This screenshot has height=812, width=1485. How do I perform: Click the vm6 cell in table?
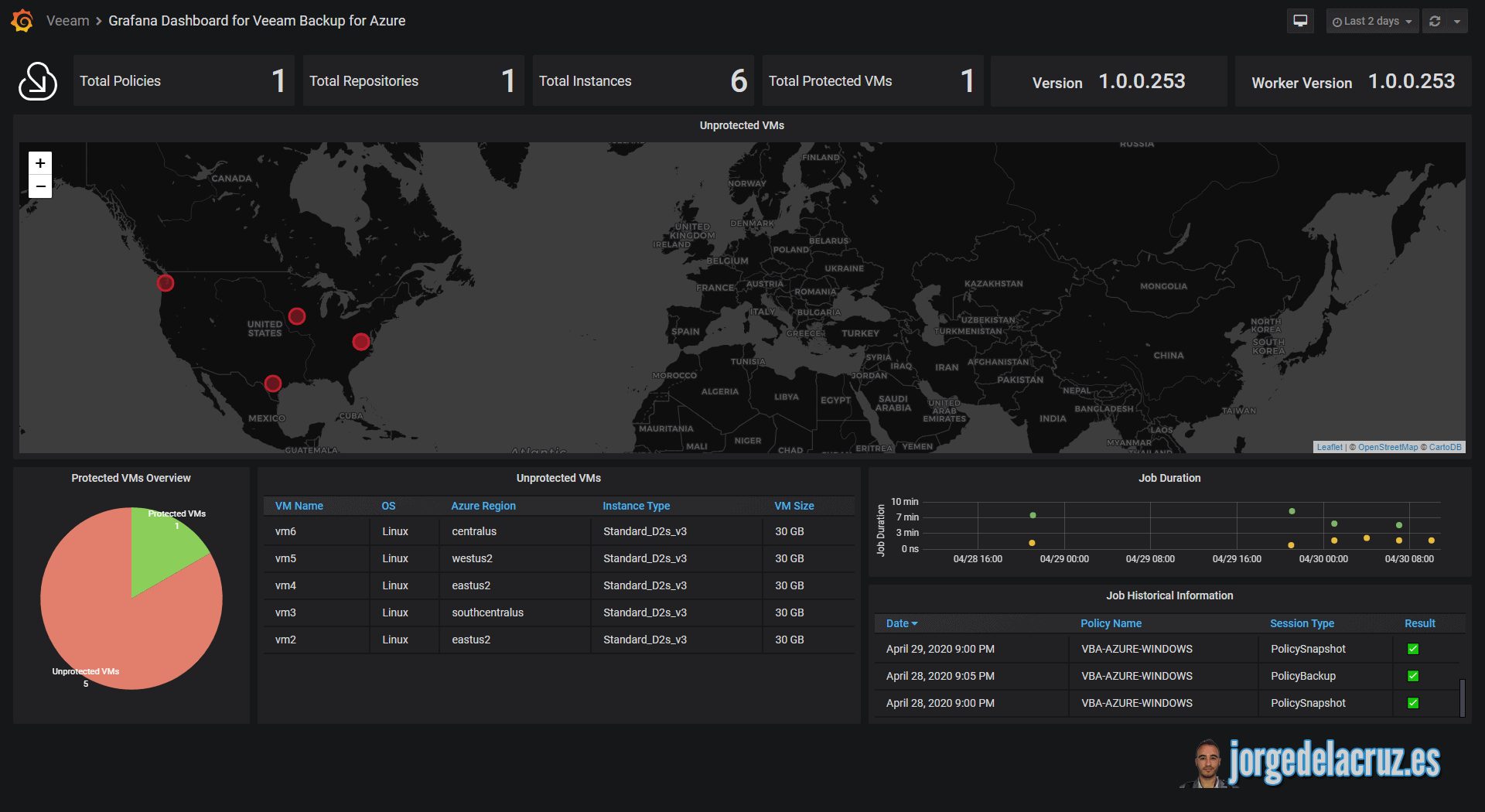[x=316, y=531]
